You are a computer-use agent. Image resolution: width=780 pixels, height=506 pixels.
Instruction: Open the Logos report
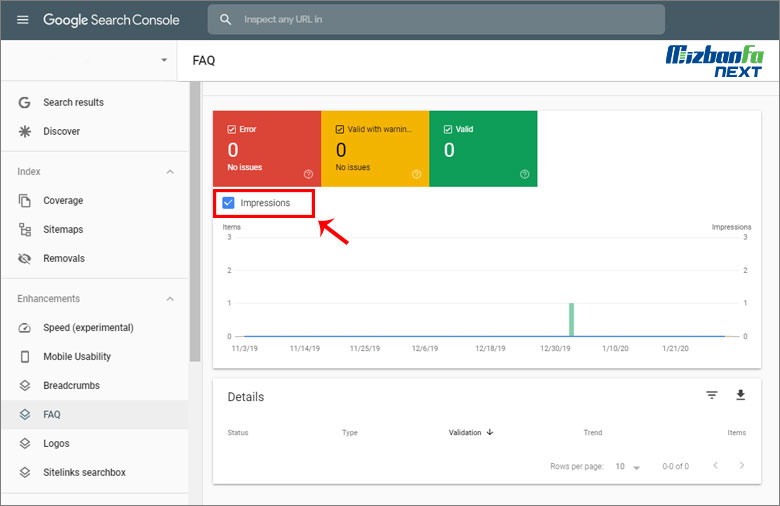click(56, 443)
